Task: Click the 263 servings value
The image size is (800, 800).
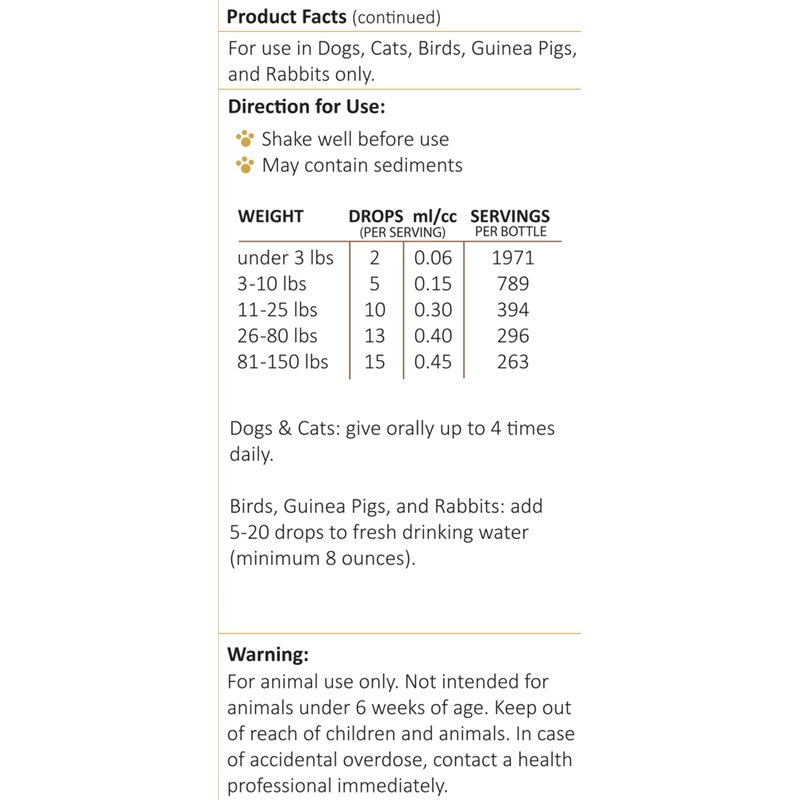Action: pos(513,362)
